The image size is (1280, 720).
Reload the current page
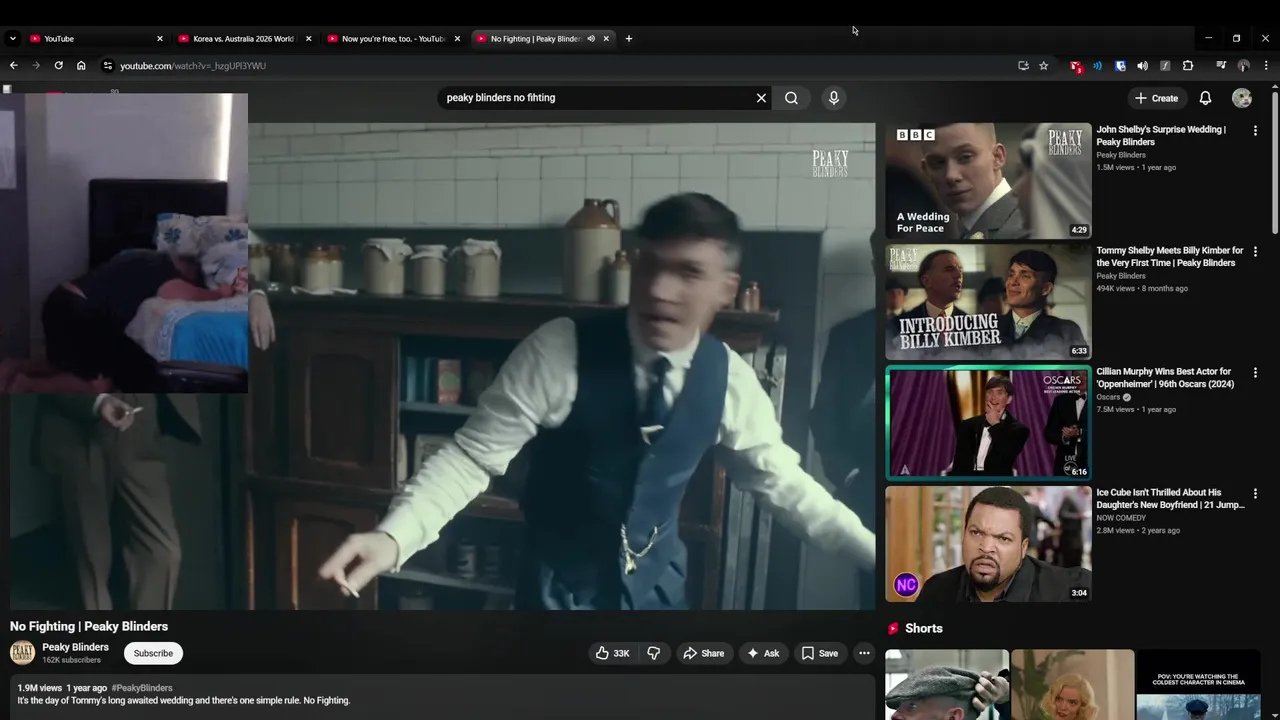58,65
